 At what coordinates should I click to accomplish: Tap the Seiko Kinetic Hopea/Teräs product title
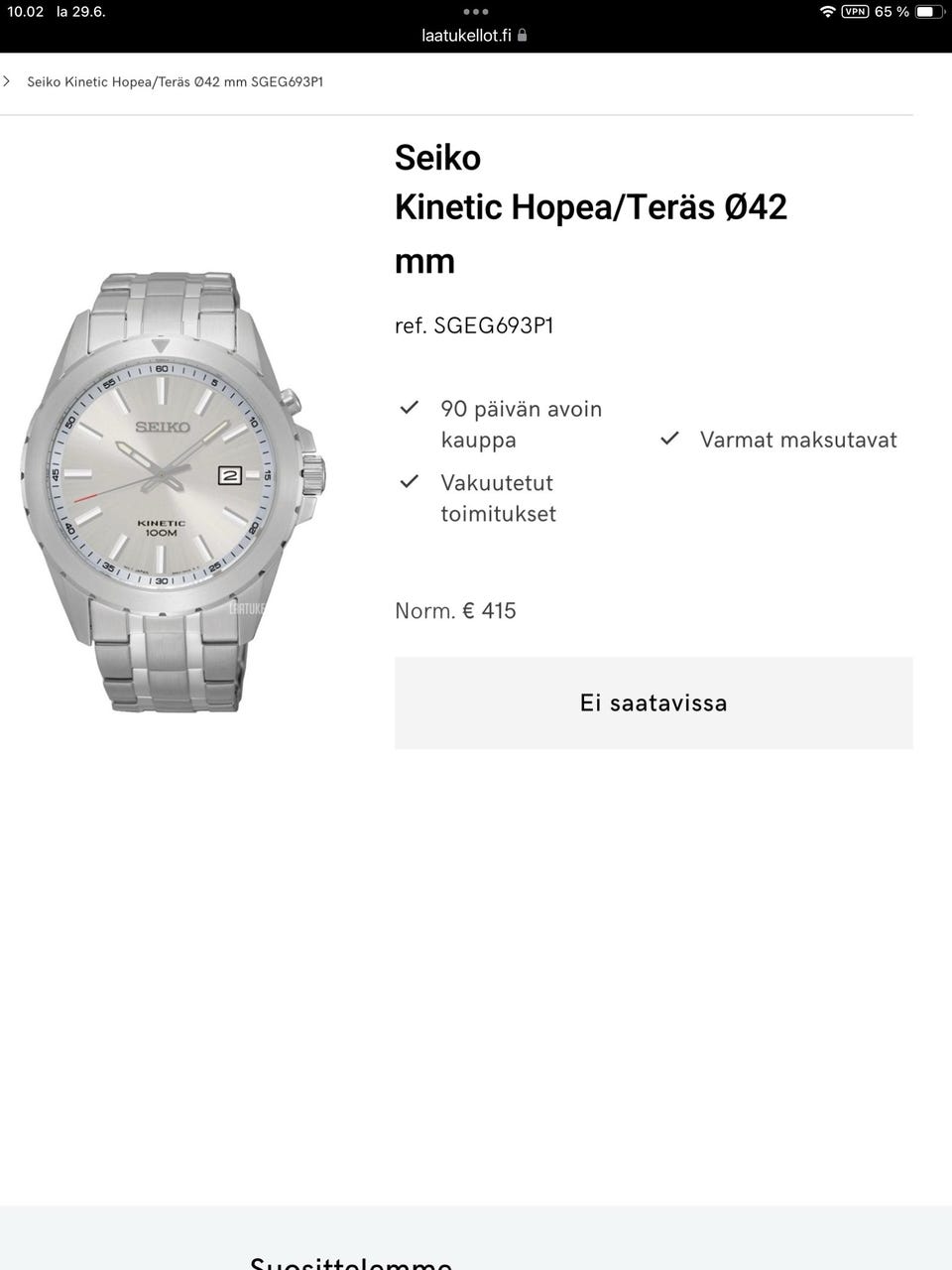point(591,208)
